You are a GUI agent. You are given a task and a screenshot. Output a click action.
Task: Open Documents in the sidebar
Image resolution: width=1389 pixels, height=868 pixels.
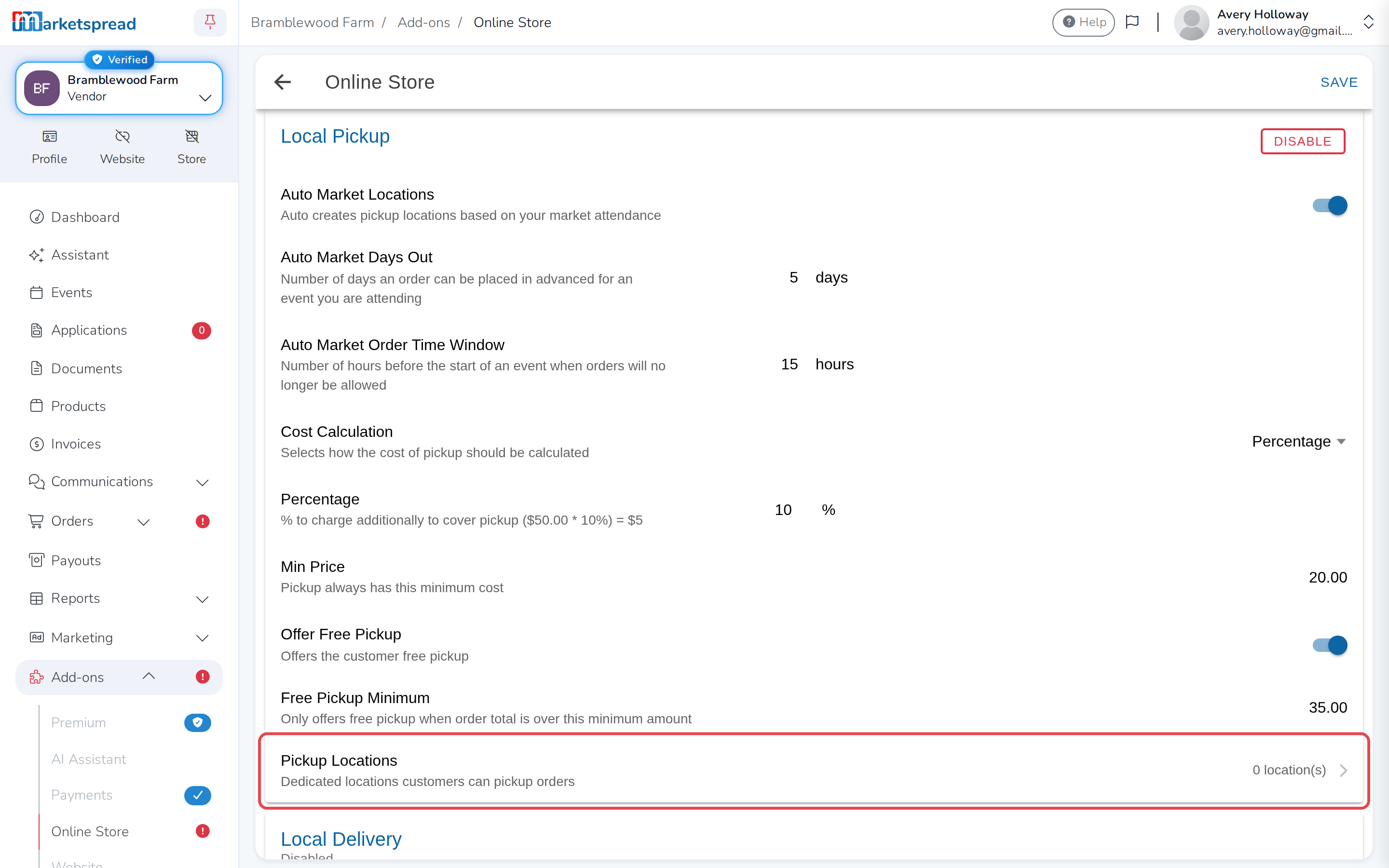point(86,368)
